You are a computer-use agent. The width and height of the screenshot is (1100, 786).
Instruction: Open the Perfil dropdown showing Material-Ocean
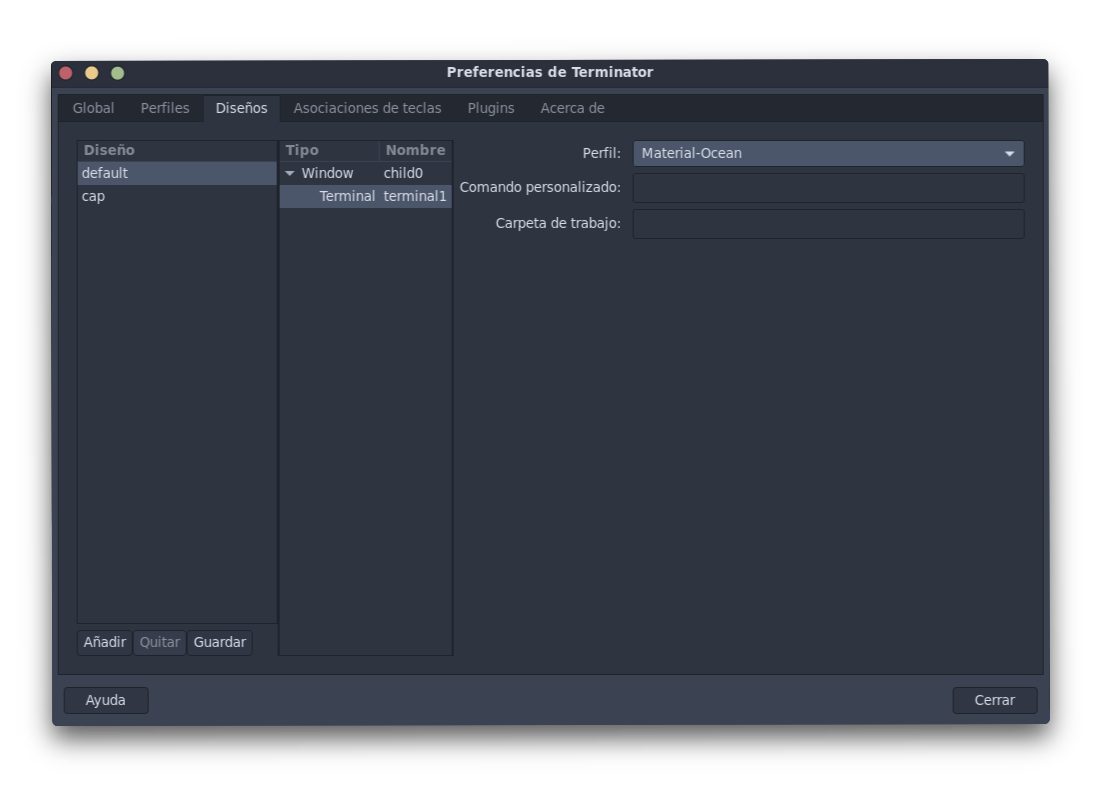[x=828, y=154]
